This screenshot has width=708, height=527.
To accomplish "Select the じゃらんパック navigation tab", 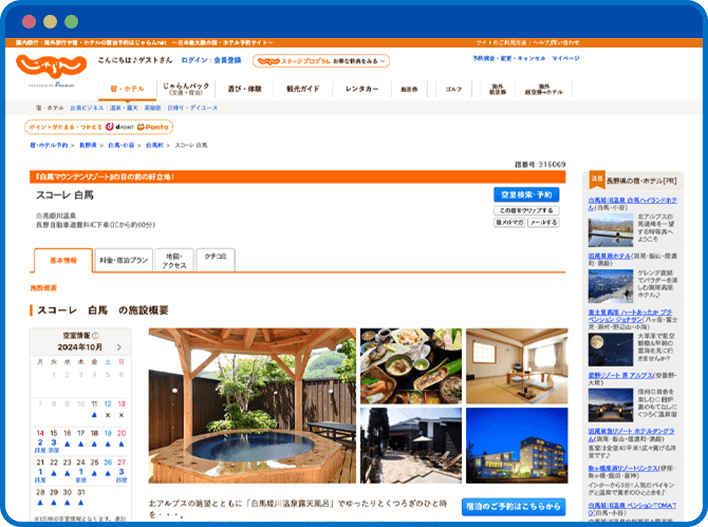I will pyautogui.click(x=186, y=89).
